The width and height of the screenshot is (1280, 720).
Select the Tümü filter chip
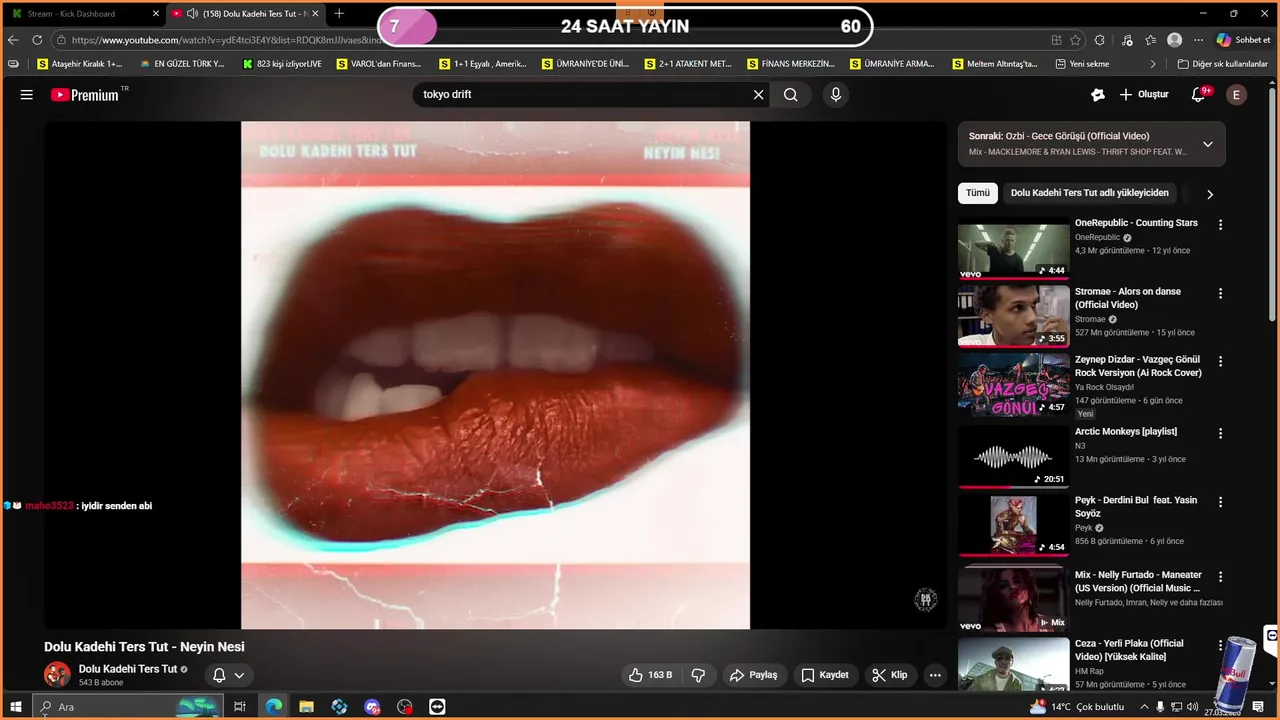[x=978, y=193]
